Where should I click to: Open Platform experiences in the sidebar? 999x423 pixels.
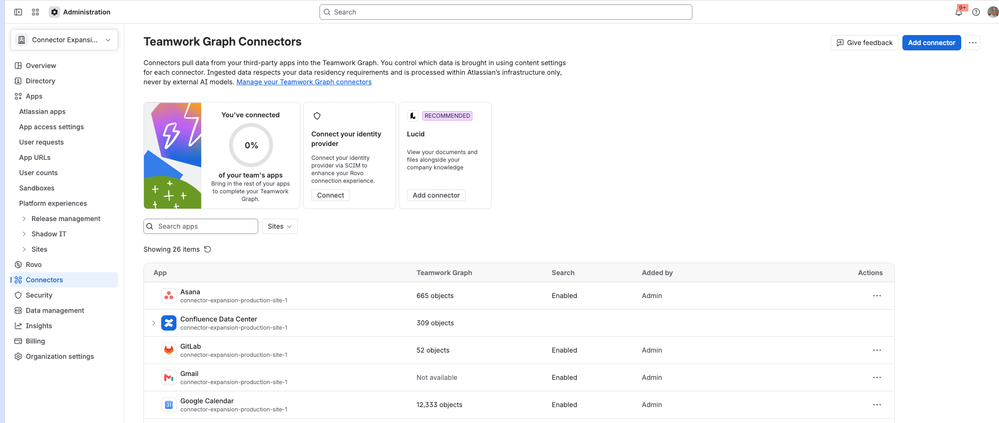point(53,203)
